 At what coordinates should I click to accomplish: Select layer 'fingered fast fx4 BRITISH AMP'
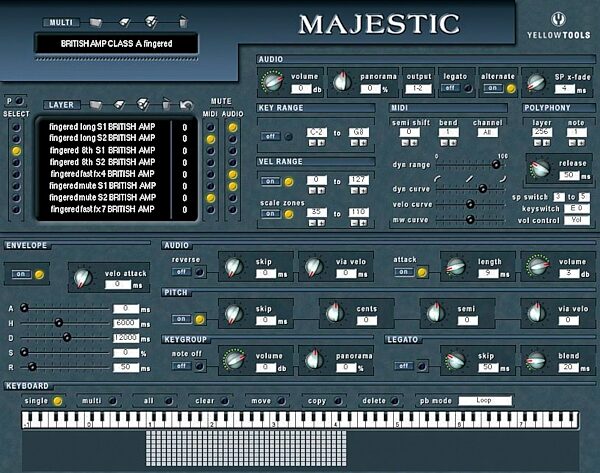click(102, 174)
